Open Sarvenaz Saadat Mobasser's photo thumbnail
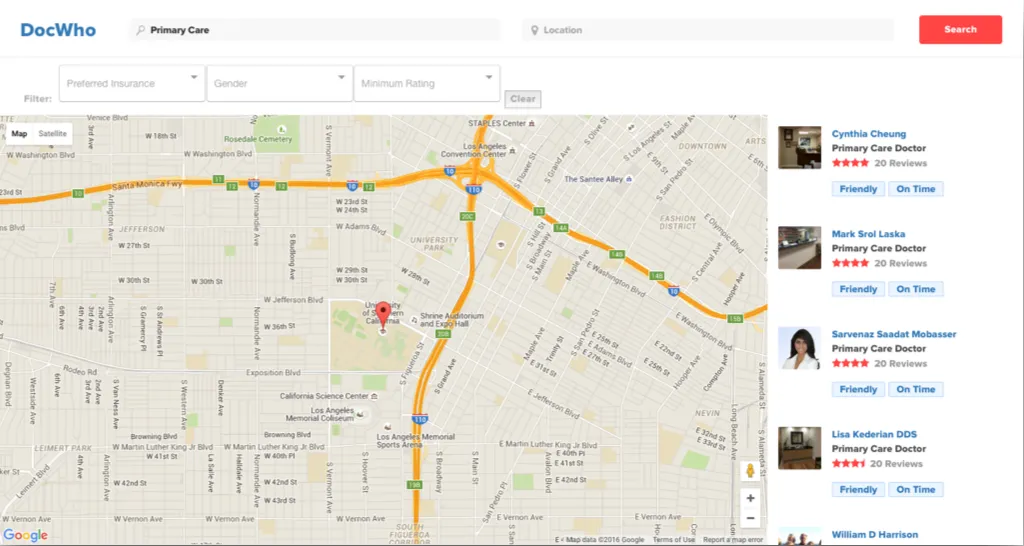Screen dimensions: 1024x546 [x=799, y=348]
